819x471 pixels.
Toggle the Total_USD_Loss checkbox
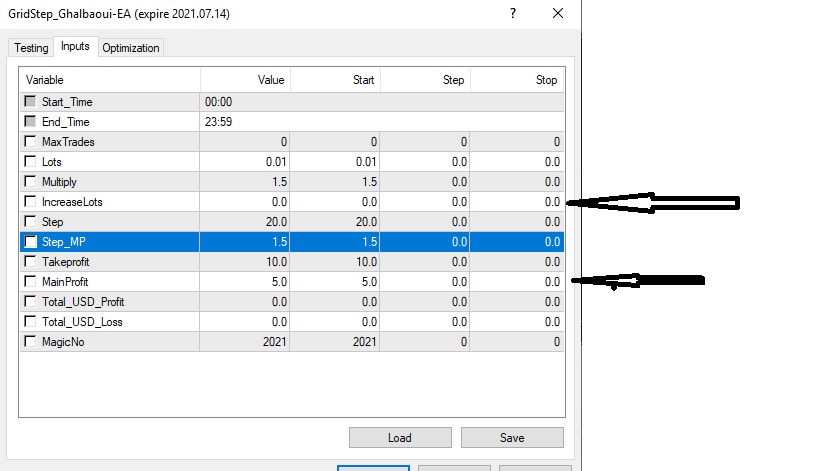(31, 322)
